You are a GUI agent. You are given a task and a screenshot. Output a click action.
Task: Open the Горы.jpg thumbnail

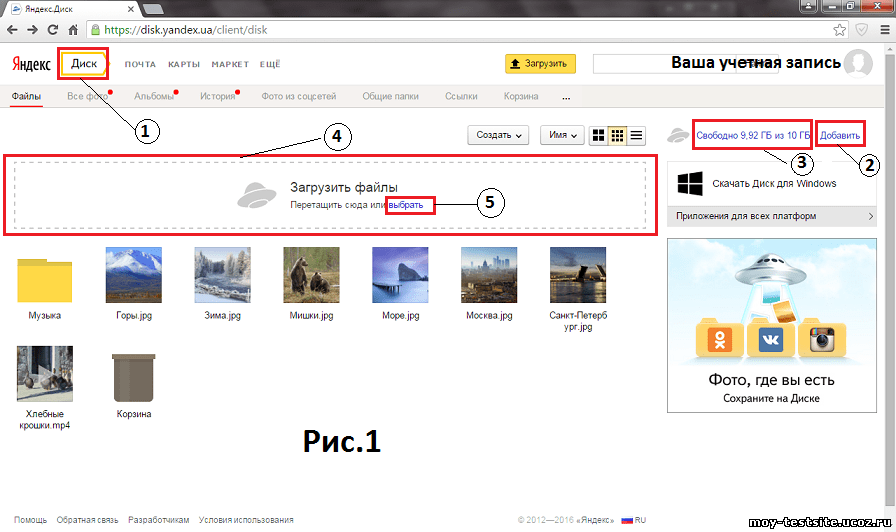[133, 274]
